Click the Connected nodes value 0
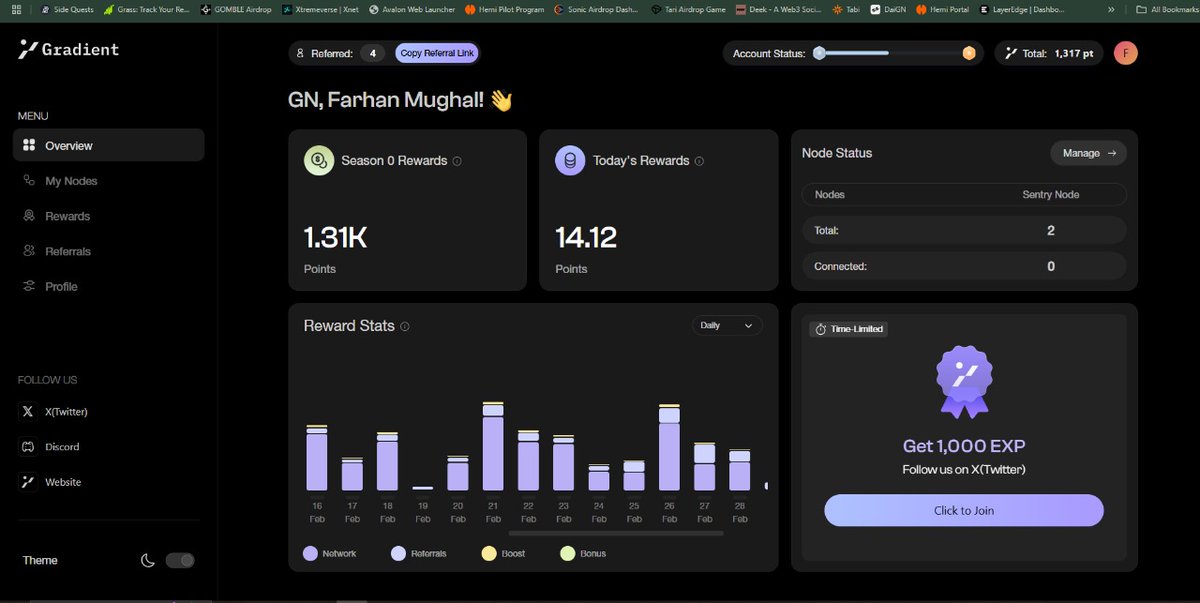This screenshot has height=603, width=1200. (x=1051, y=266)
